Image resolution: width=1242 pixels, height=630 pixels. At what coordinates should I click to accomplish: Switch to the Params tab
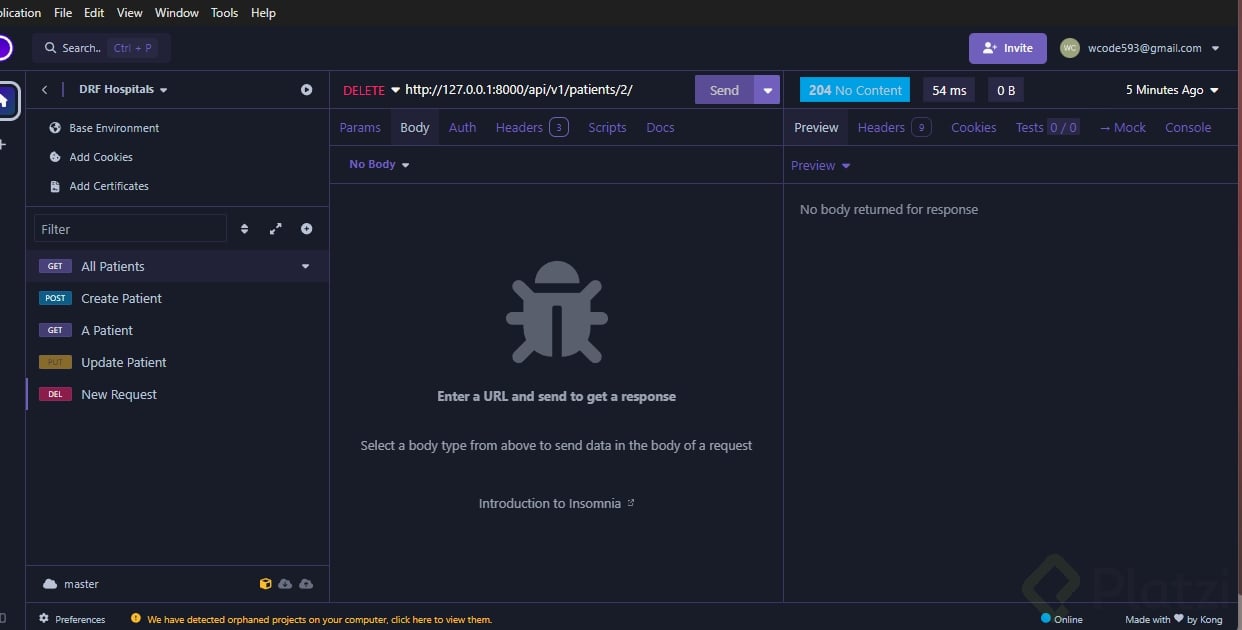(360, 127)
